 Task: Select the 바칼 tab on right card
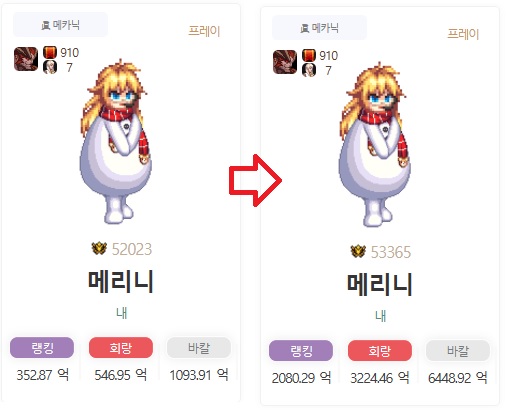(x=458, y=351)
